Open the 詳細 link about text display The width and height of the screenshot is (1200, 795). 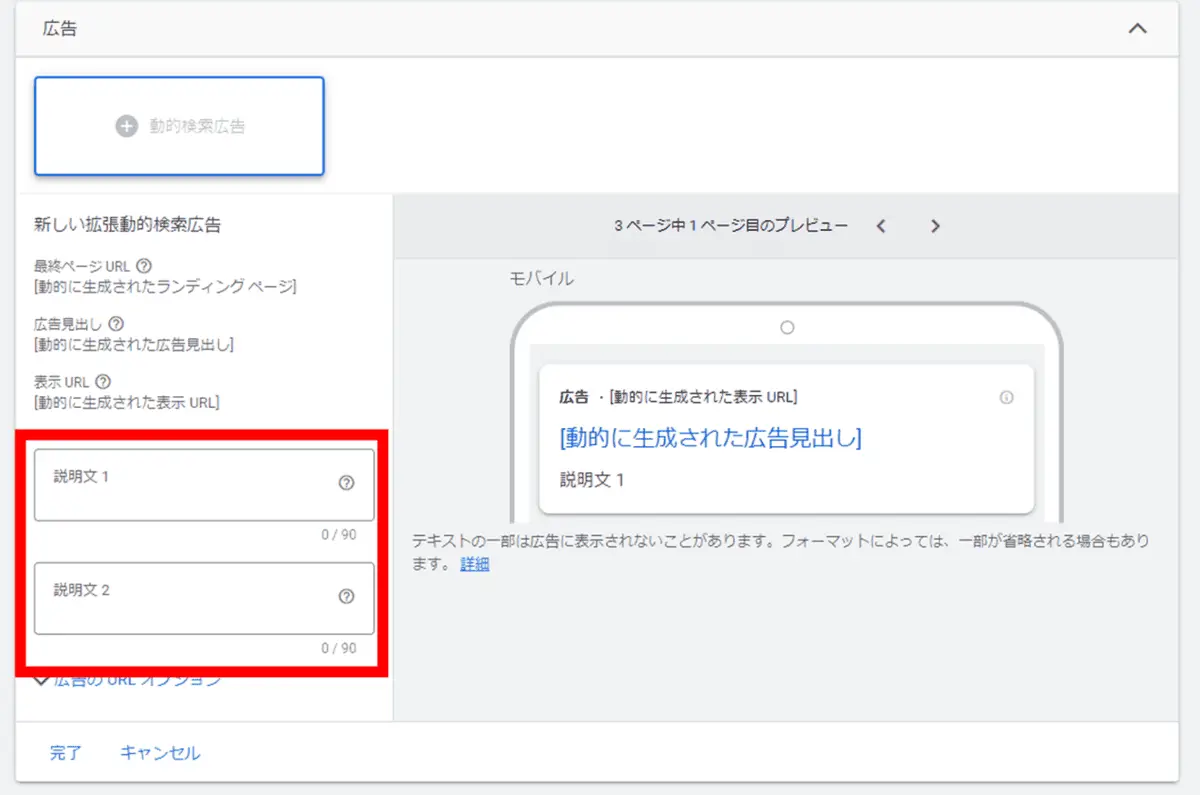pos(473,565)
